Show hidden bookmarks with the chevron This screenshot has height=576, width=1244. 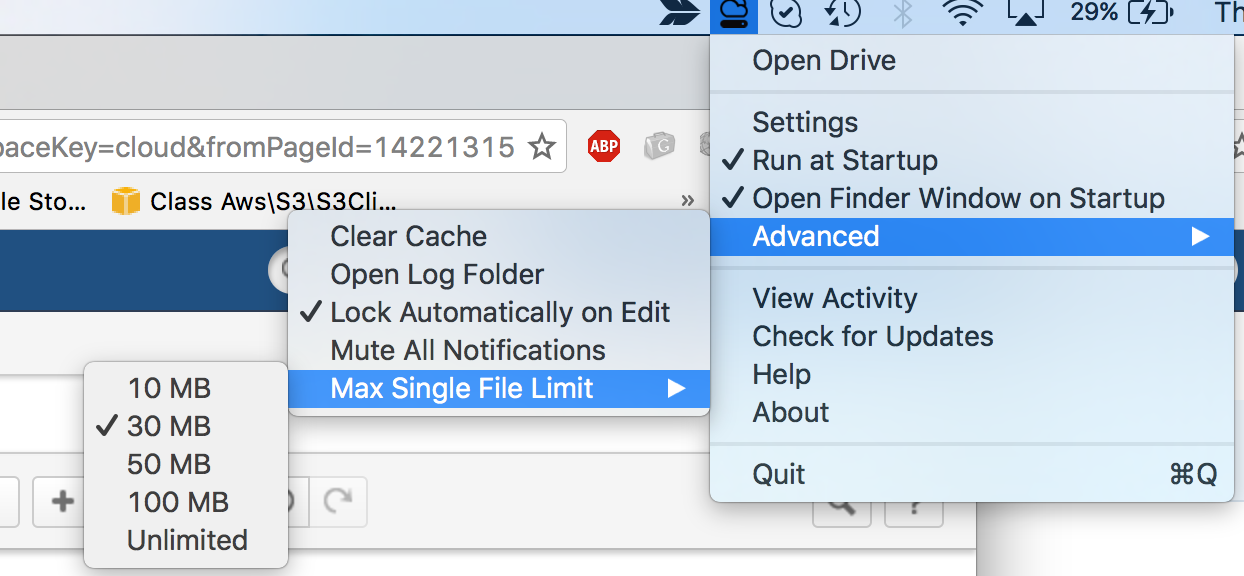point(687,201)
